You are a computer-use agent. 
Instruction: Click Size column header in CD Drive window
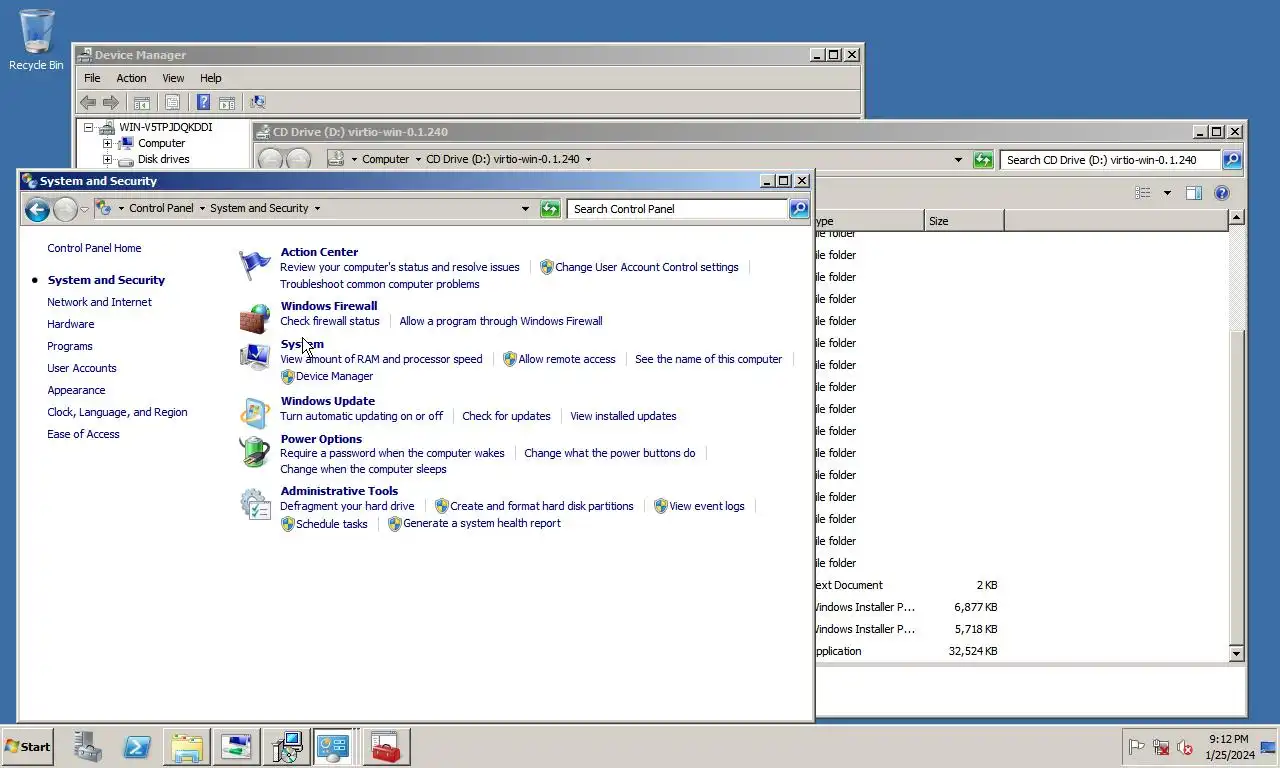coord(964,221)
